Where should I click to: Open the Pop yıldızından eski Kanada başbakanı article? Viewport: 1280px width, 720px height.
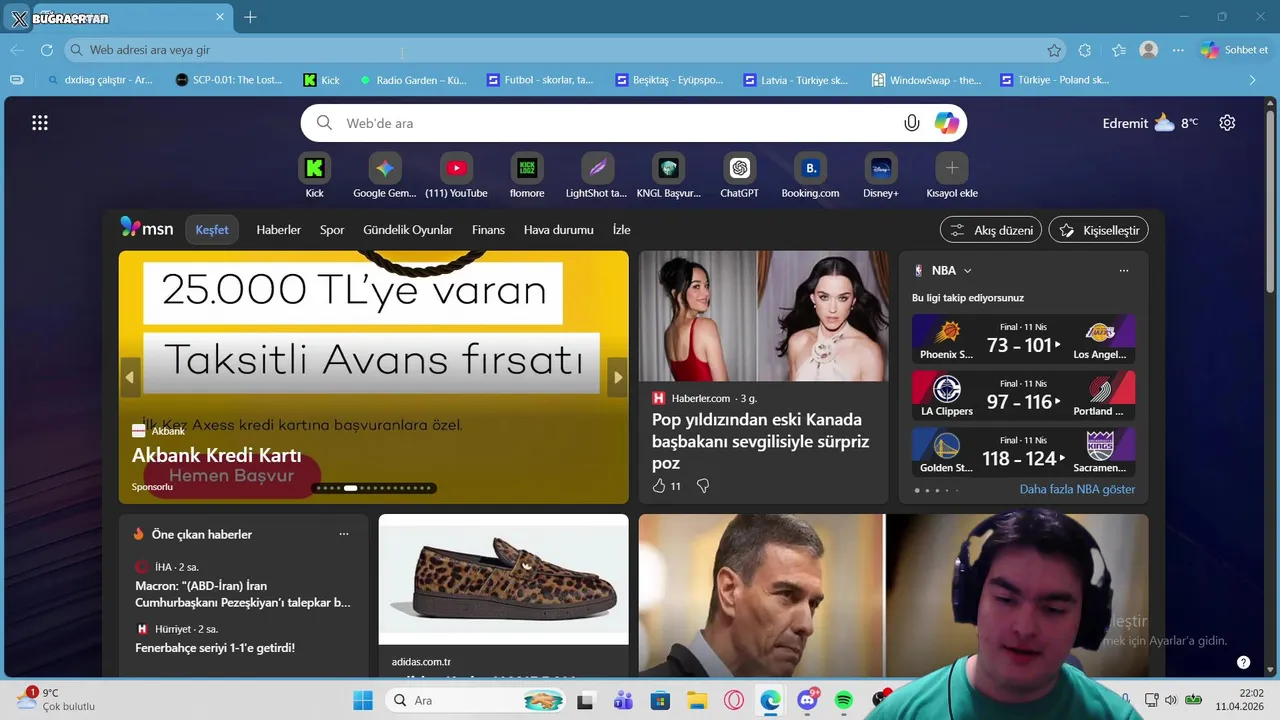coord(760,441)
